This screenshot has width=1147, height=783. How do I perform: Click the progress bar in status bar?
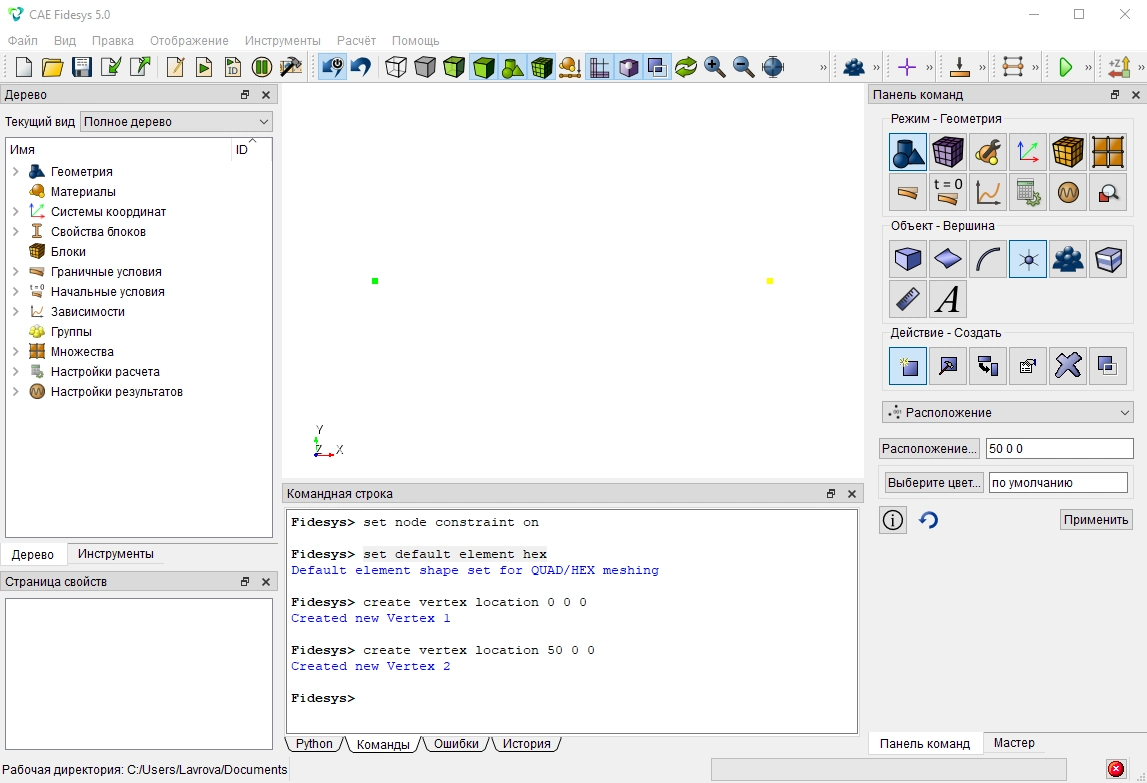pyautogui.click(x=889, y=769)
